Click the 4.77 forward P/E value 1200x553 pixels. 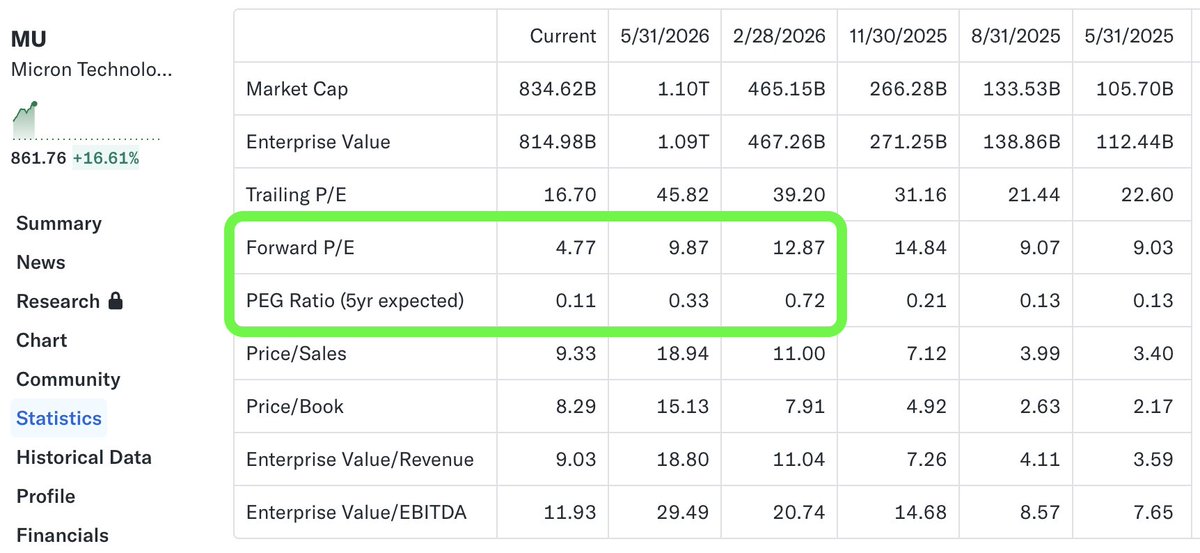point(576,248)
